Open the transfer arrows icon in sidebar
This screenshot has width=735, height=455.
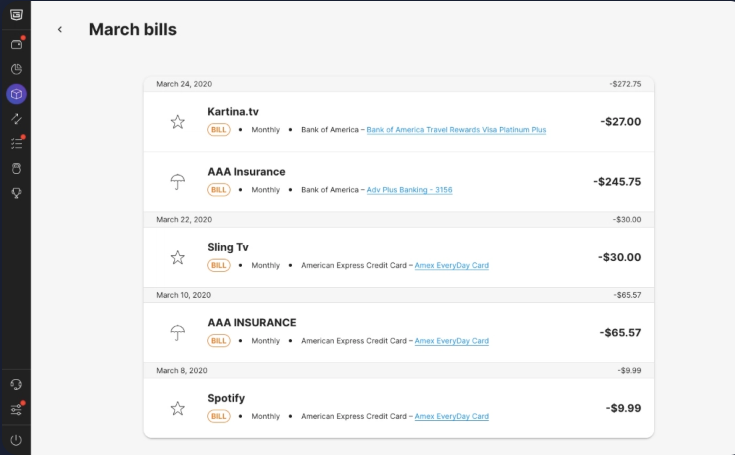click(16, 119)
